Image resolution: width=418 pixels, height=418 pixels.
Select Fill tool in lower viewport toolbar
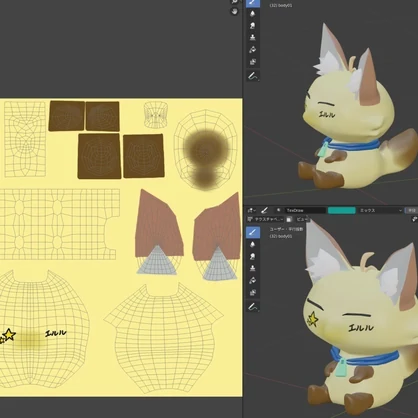coord(253,280)
